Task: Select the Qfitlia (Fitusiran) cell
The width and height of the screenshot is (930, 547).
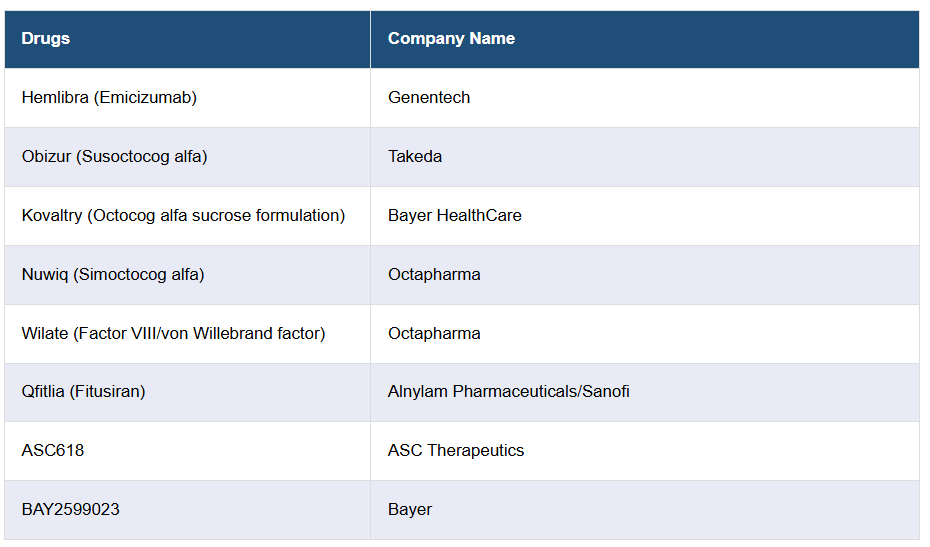Action: 83,392
